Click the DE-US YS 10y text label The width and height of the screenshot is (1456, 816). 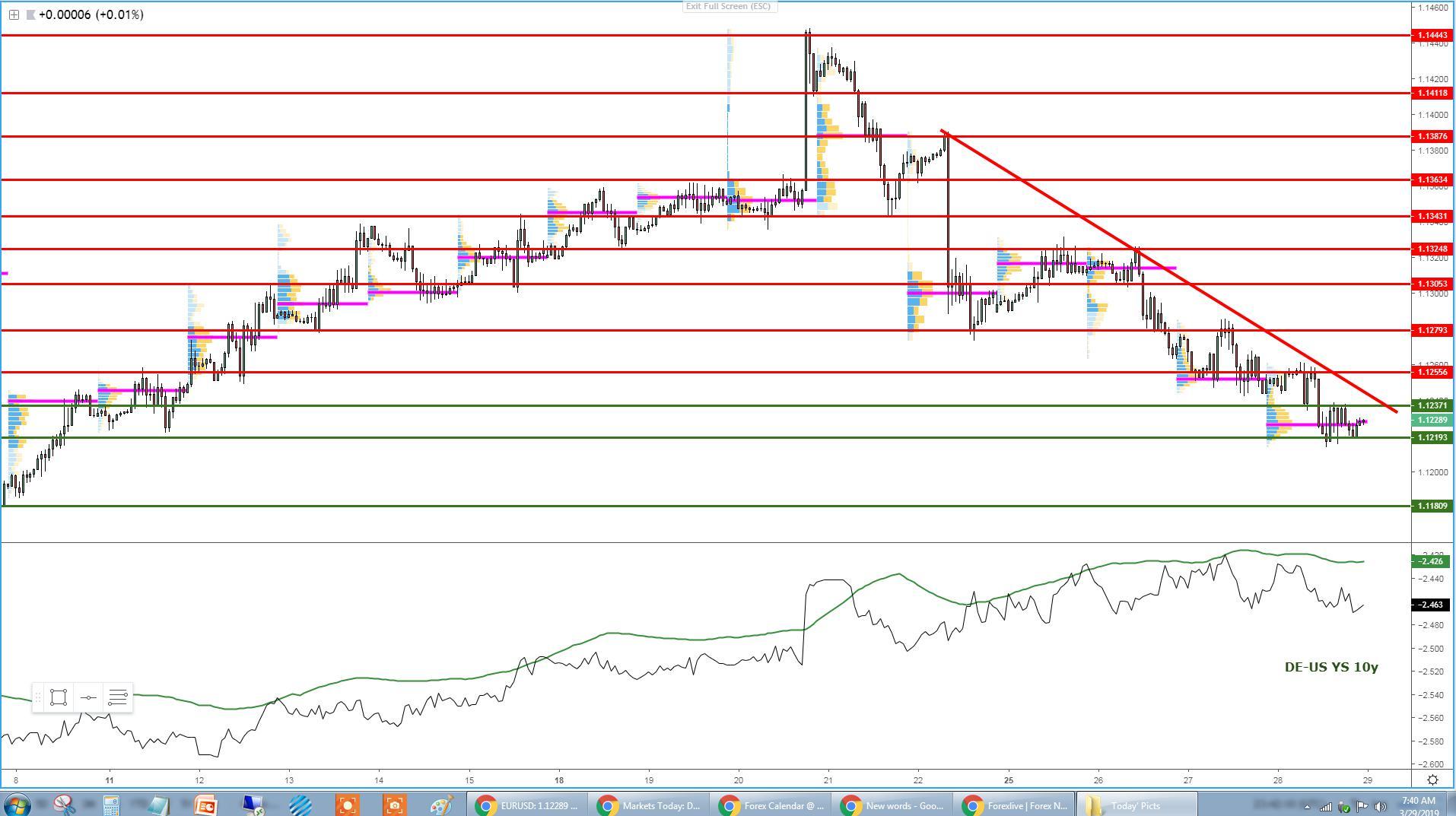tap(1331, 667)
